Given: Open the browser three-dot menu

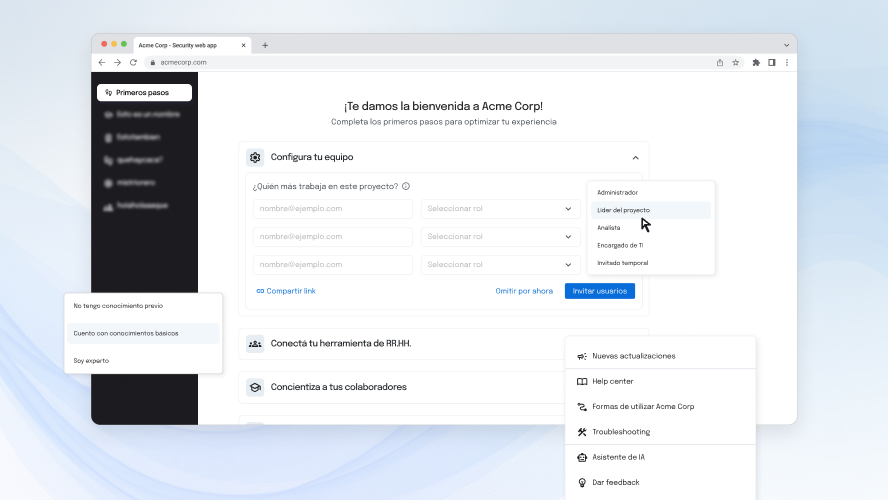Looking at the screenshot, I should 787,62.
